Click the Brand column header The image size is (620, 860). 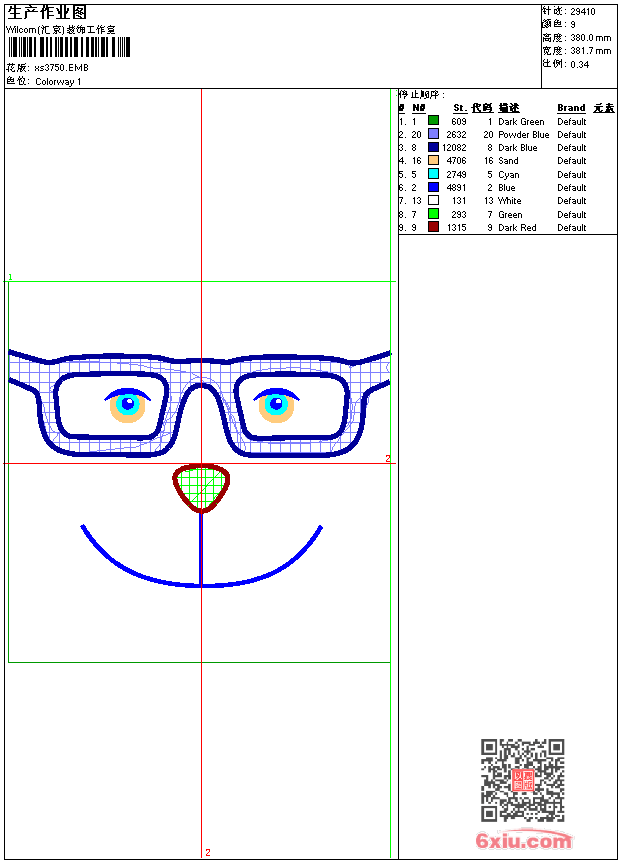click(571, 108)
